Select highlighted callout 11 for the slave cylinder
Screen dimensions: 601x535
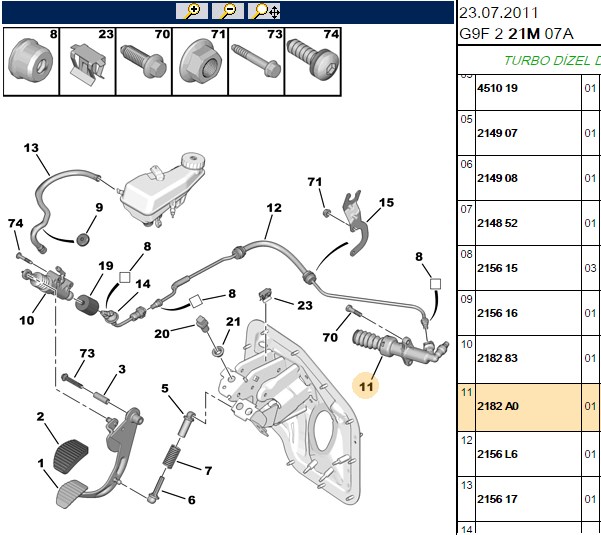point(366,386)
